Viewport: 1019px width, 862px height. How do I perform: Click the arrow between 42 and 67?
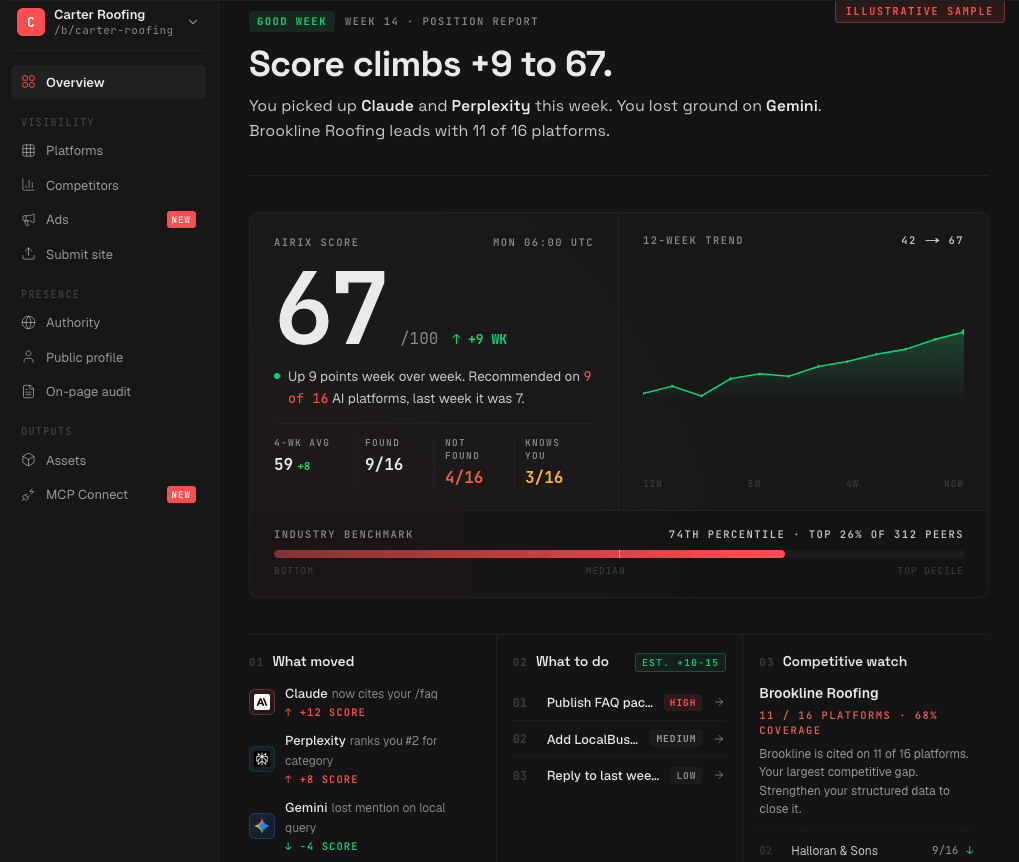[x=932, y=241]
